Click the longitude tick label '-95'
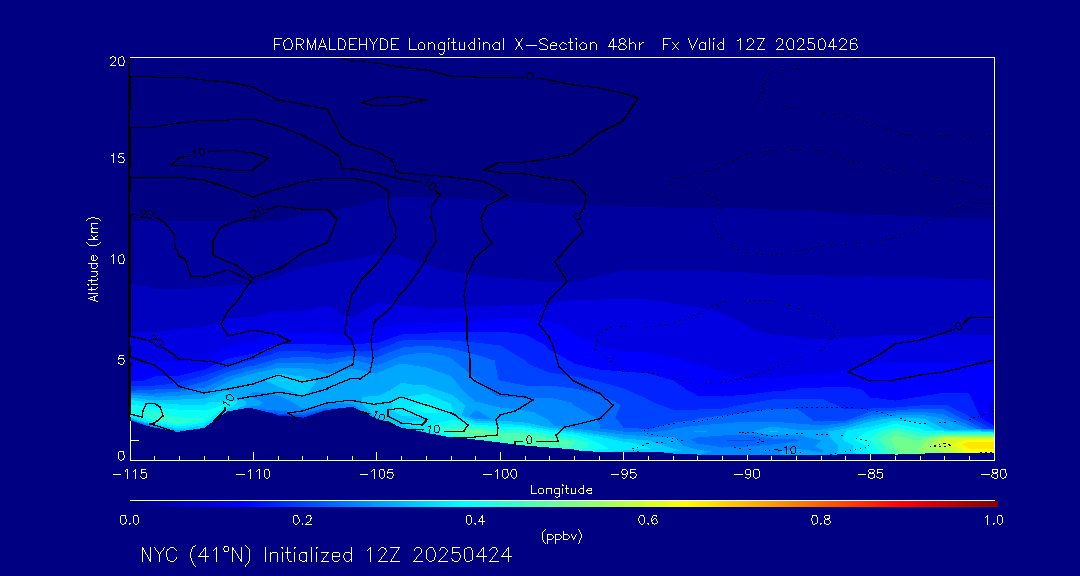1080x576 pixels. click(x=623, y=475)
